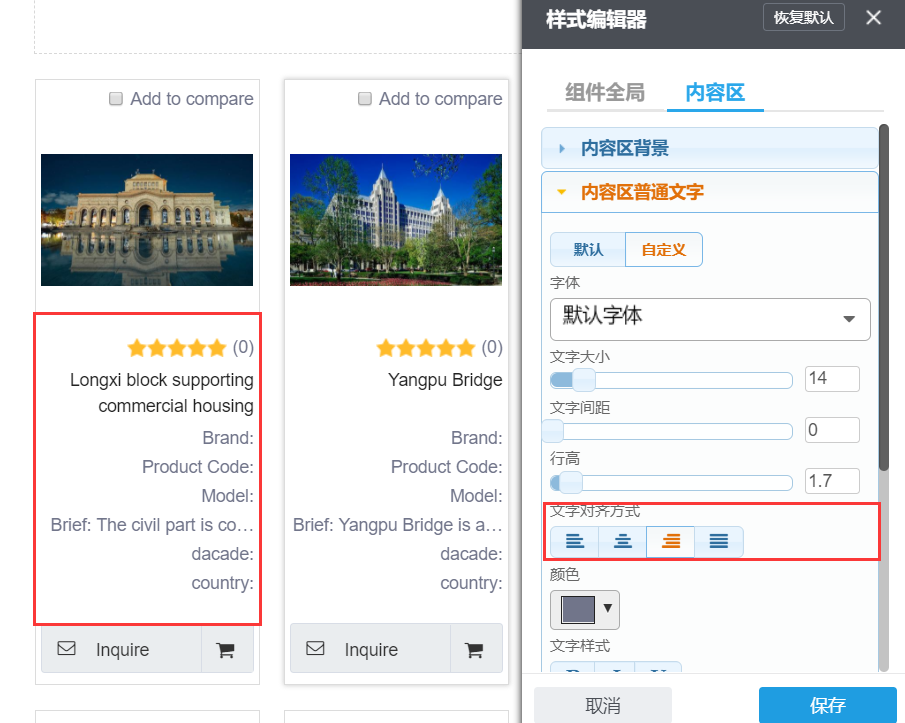Select the center text alignment icon
905x723 pixels.
pos(623,541)
